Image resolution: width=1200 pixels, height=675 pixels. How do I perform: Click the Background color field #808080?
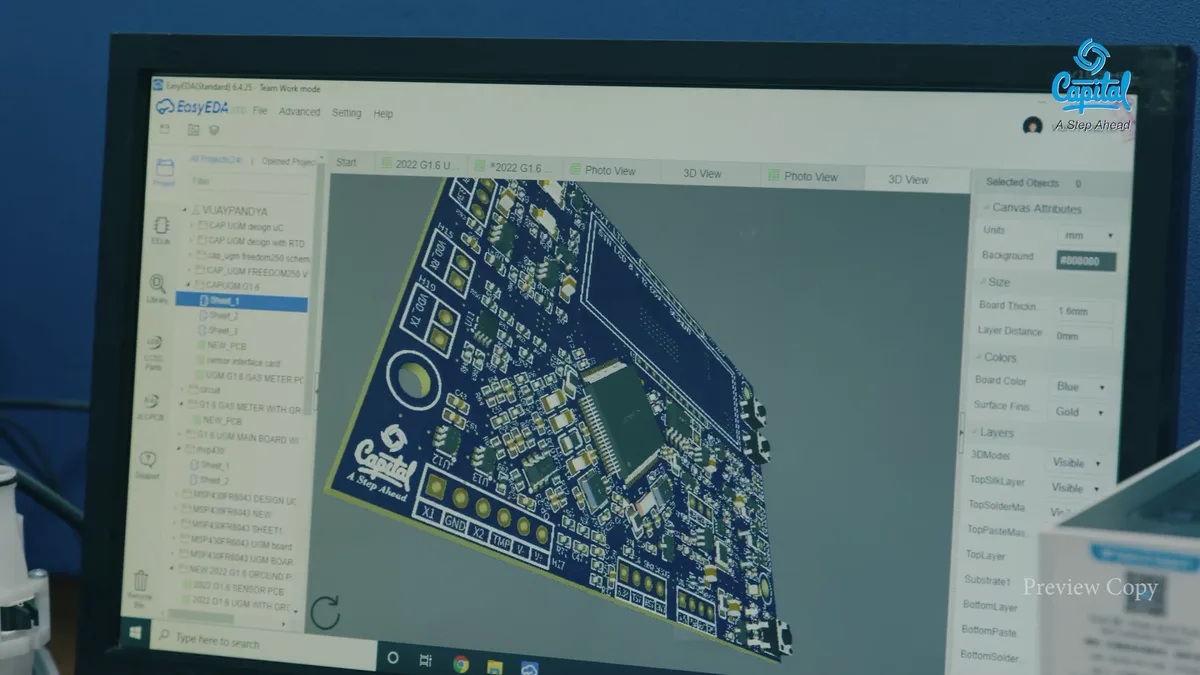point(1086,261)
